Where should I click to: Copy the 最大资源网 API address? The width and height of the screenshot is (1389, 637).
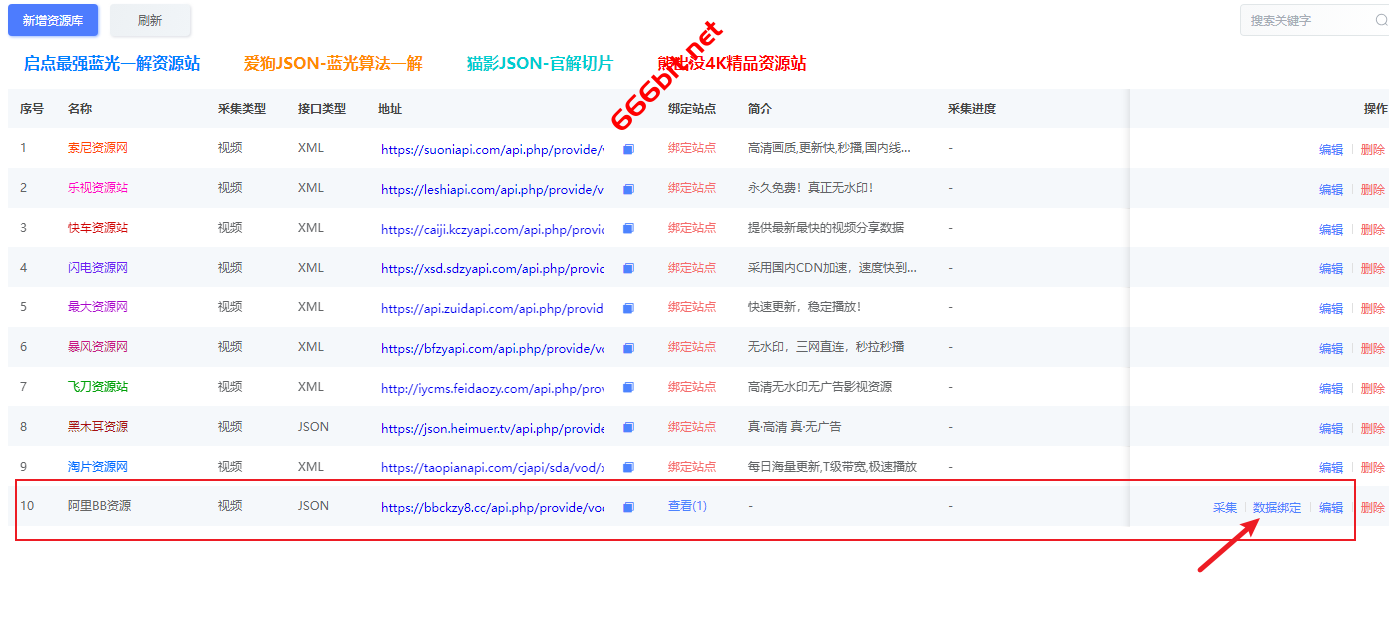point(628,308)
